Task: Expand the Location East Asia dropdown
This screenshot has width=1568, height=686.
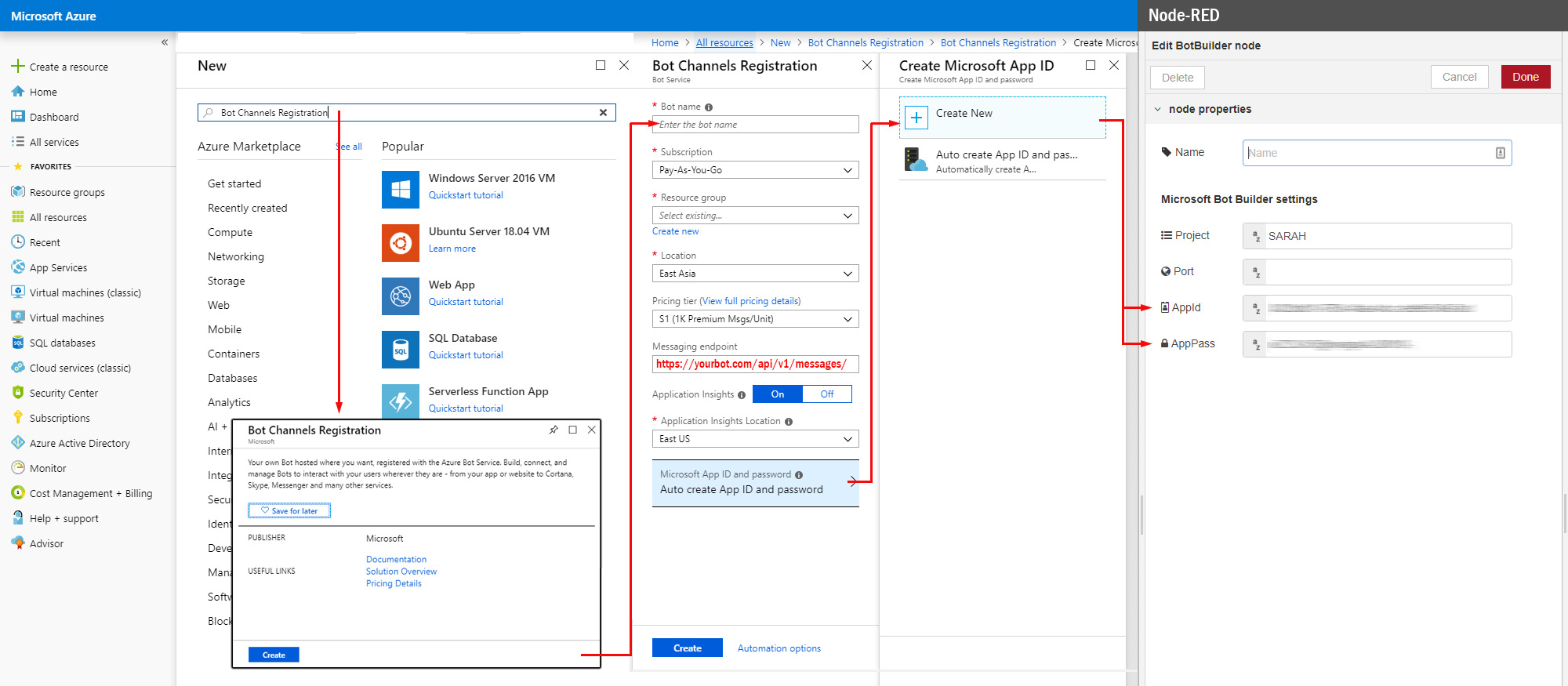Action: click(755, 274)
